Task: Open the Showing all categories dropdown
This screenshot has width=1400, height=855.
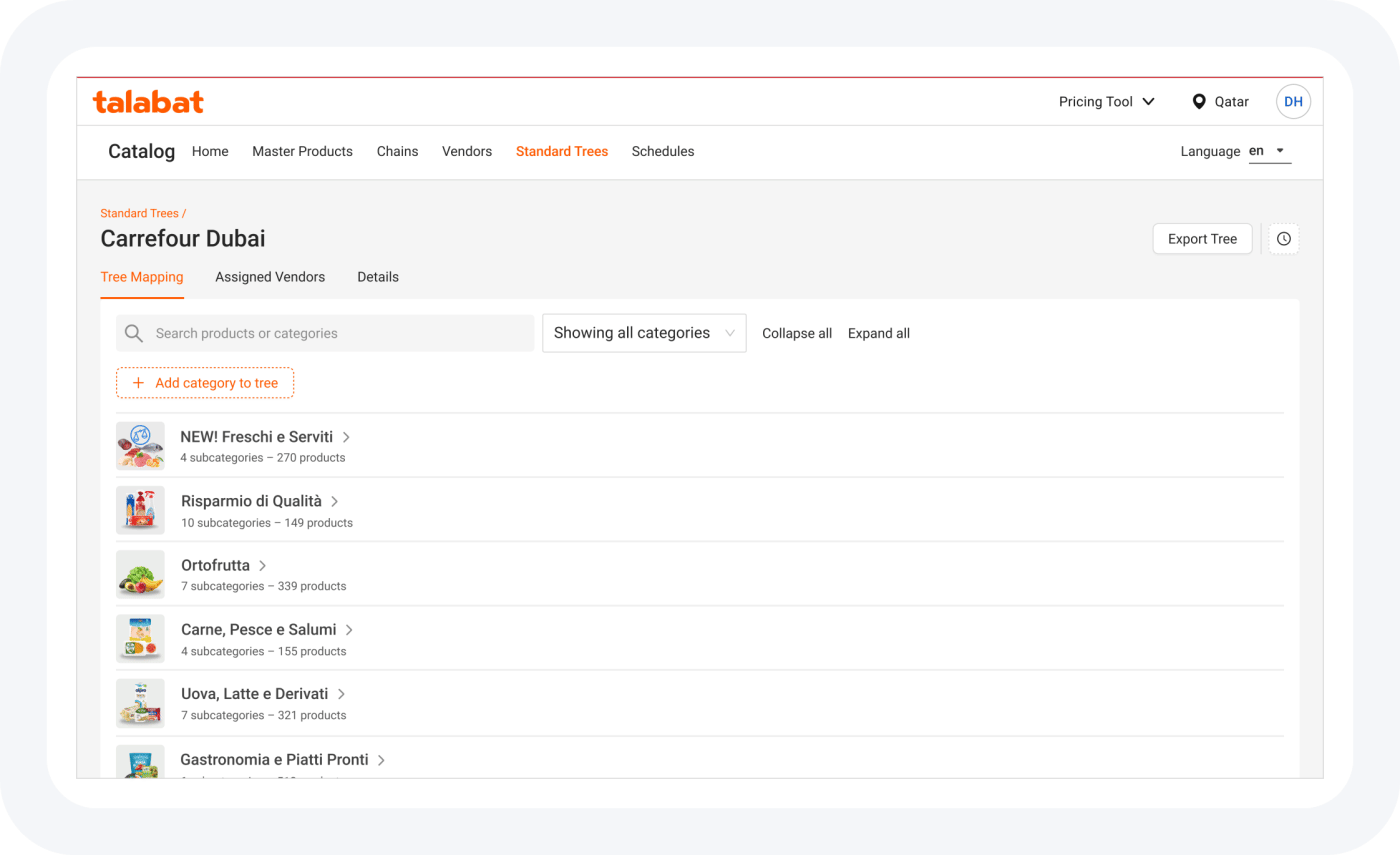Action: coord(644,333)
